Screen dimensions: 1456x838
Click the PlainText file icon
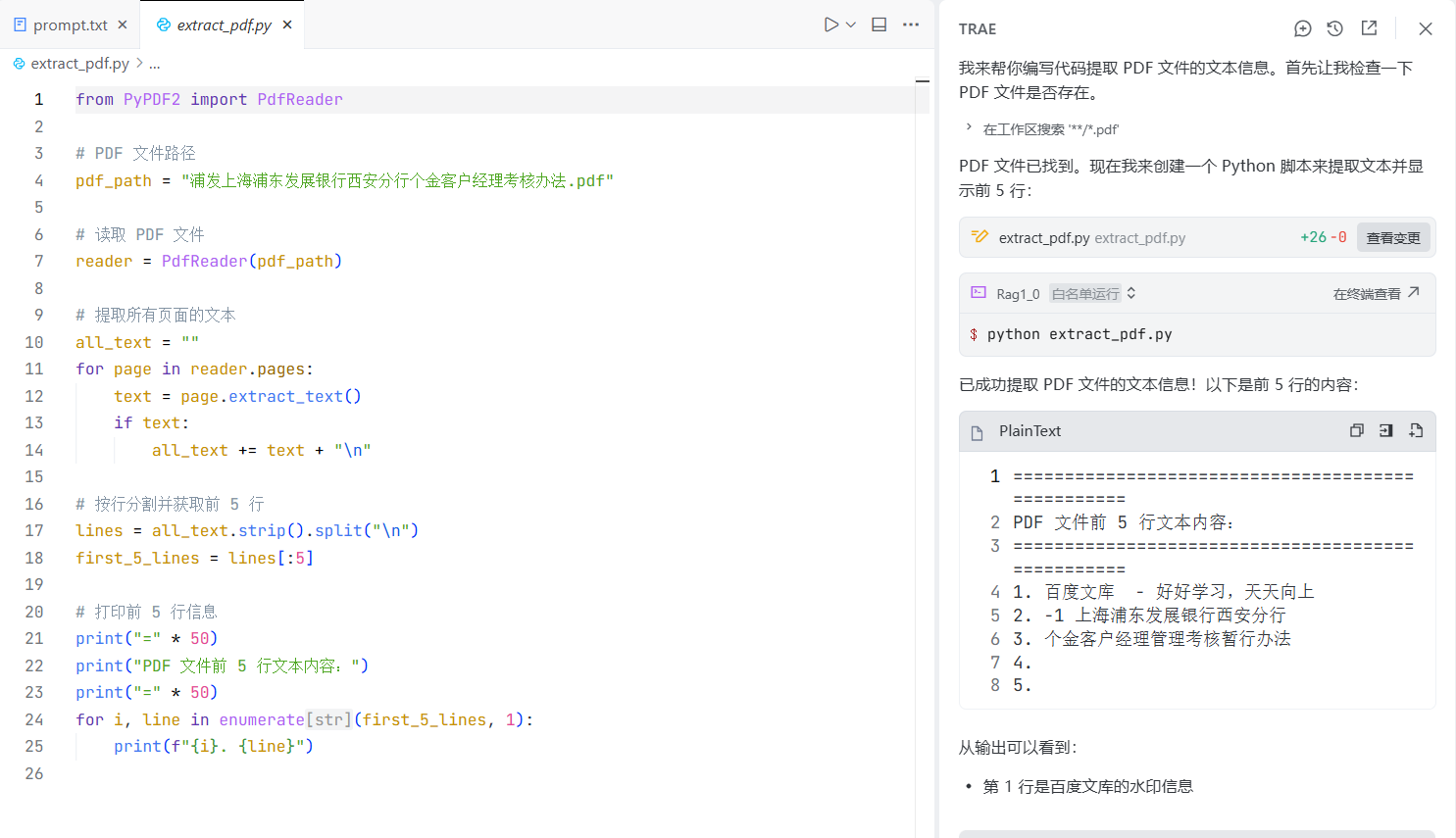(x=977, y=432)
